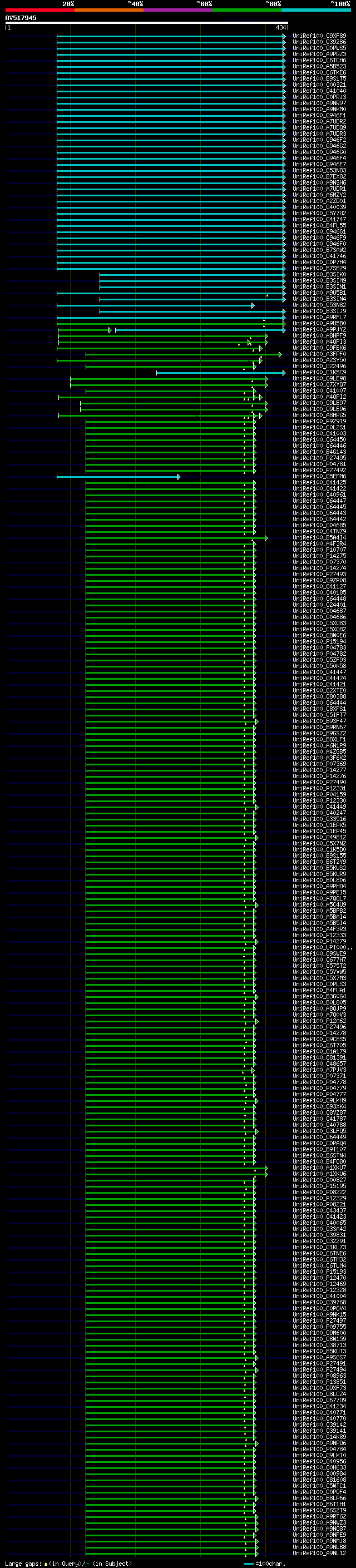The width and height of the screenshot is (356, 1568).
Task: Click the cyan alignment bar for UniRef100_C1K5C9
Action: click(221, 373)
